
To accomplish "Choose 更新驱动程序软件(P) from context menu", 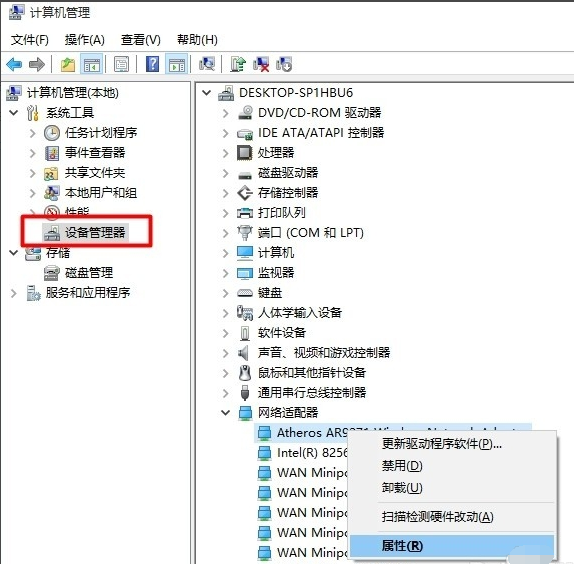I will point(452,444).
